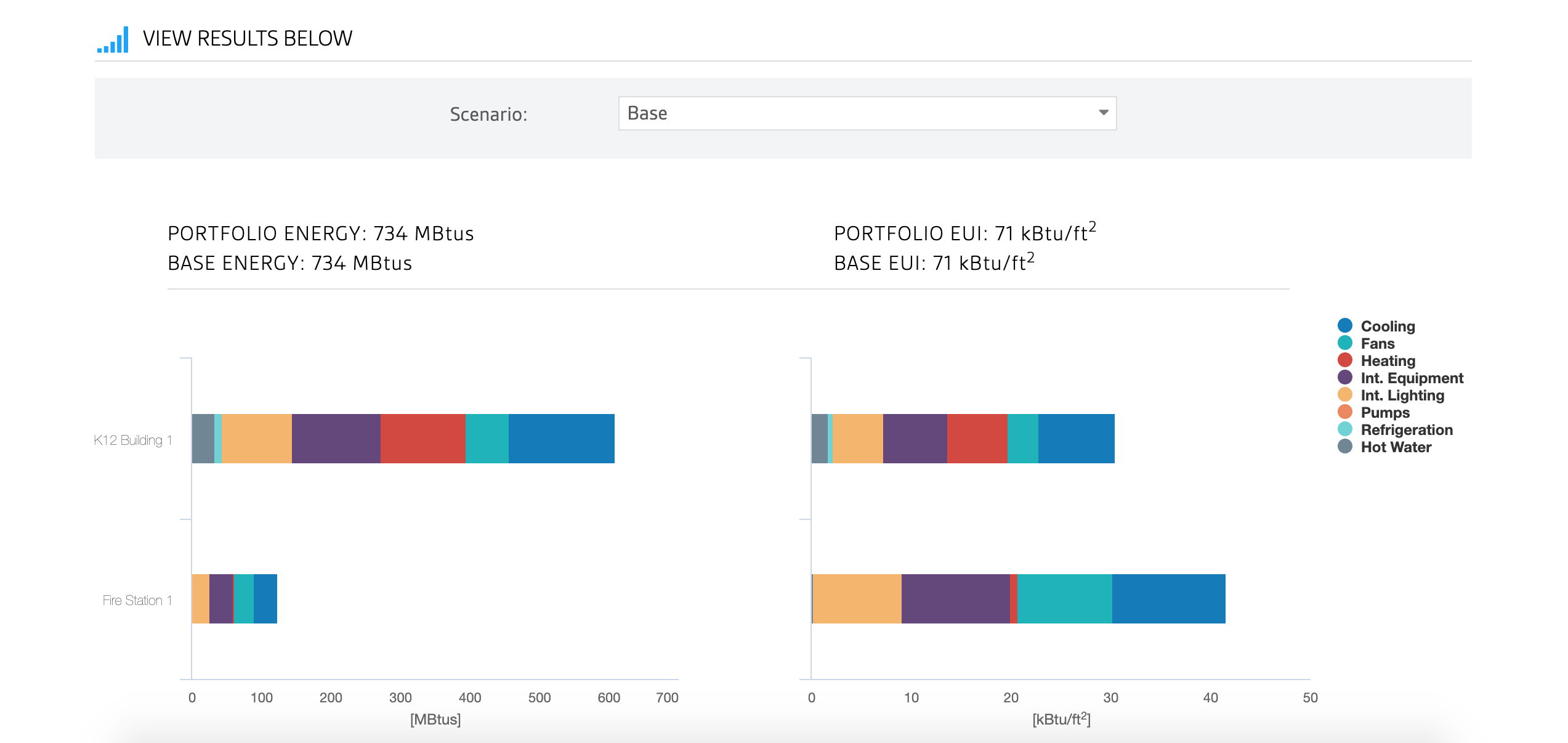Click K12 hot water segment in MBtus chart
1568x743 pixels.
pos(203,439)
